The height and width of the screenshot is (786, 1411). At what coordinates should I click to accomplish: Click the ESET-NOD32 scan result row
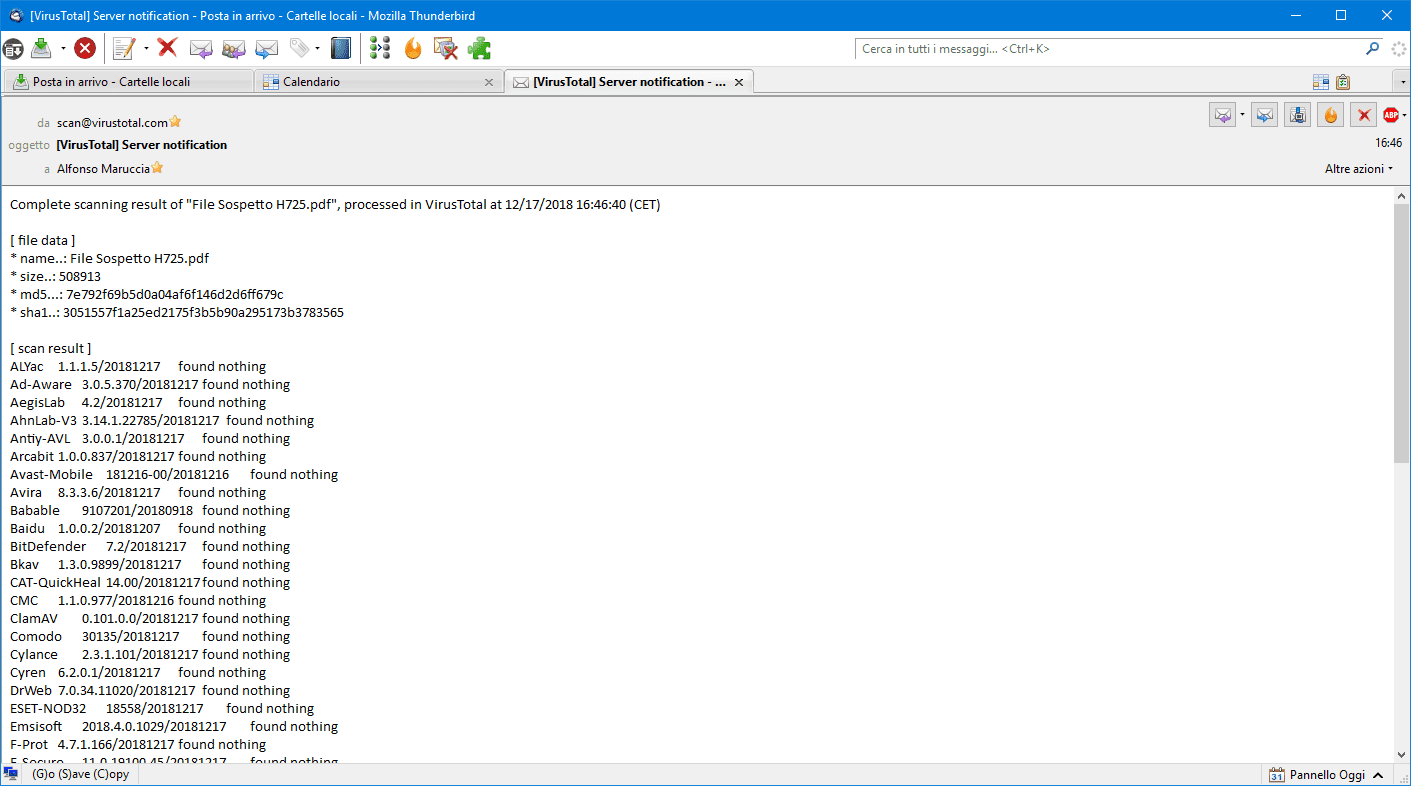coord(162,708)
